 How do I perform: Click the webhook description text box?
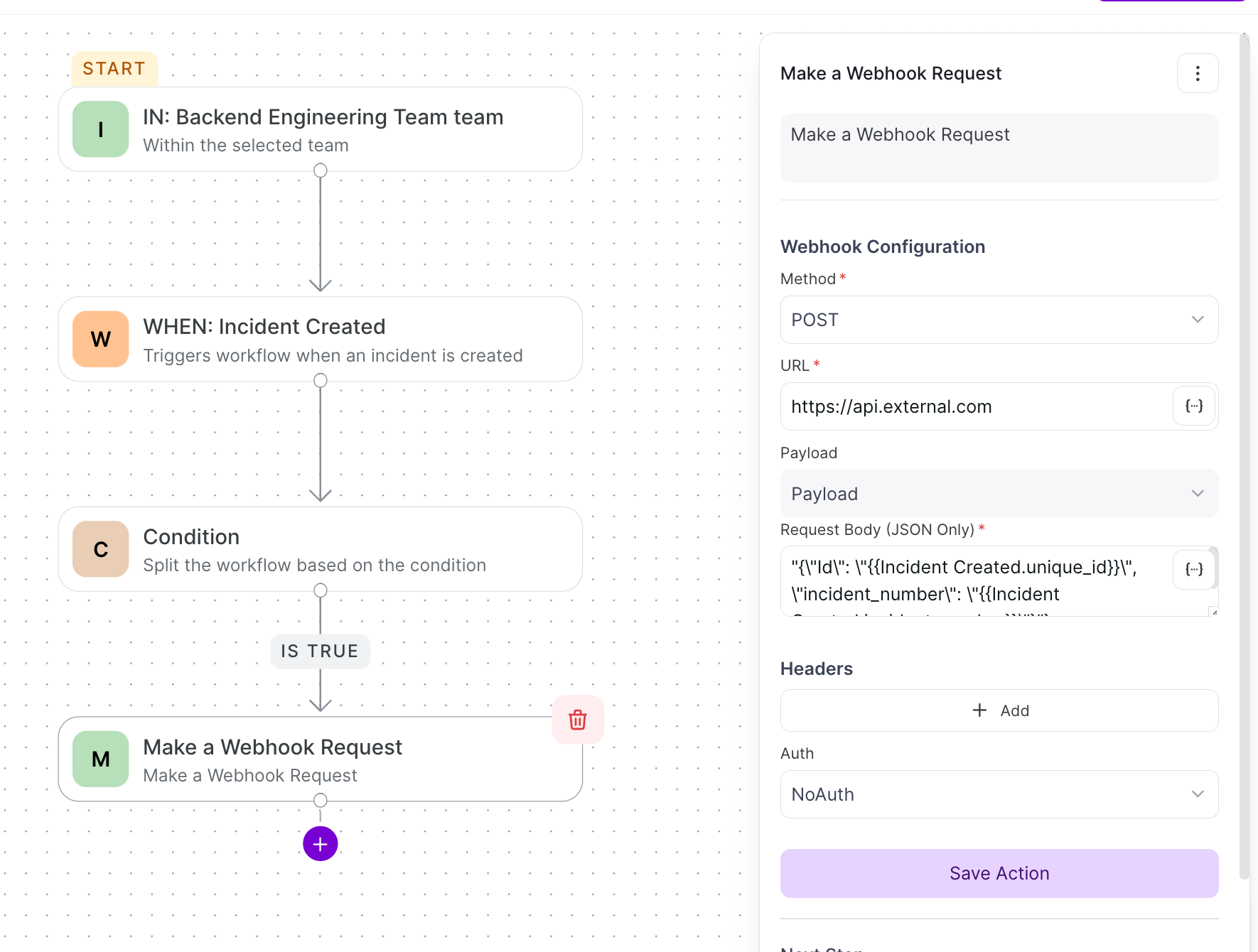[x=999, y=148]
